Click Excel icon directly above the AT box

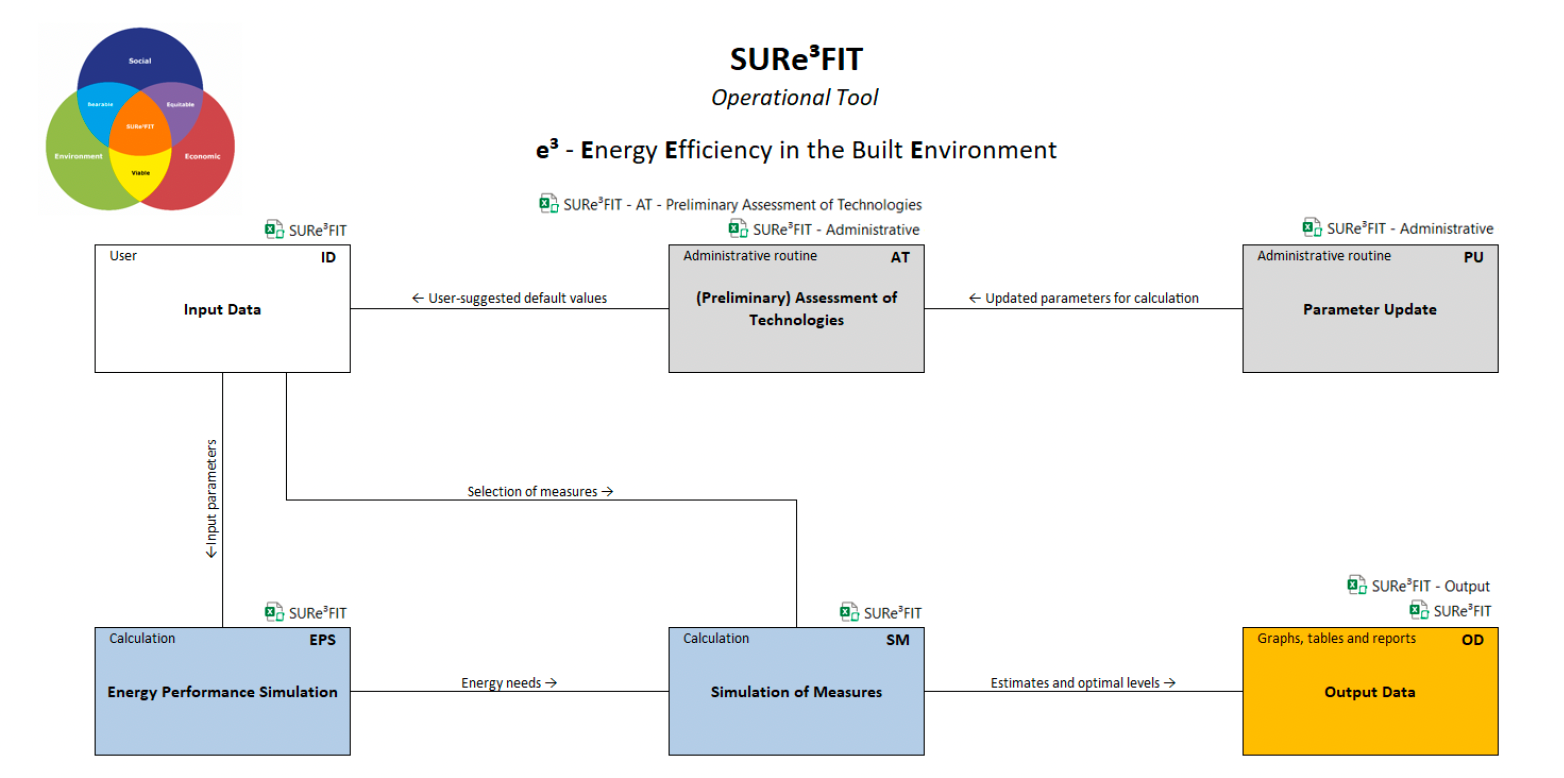coord(738,229)
